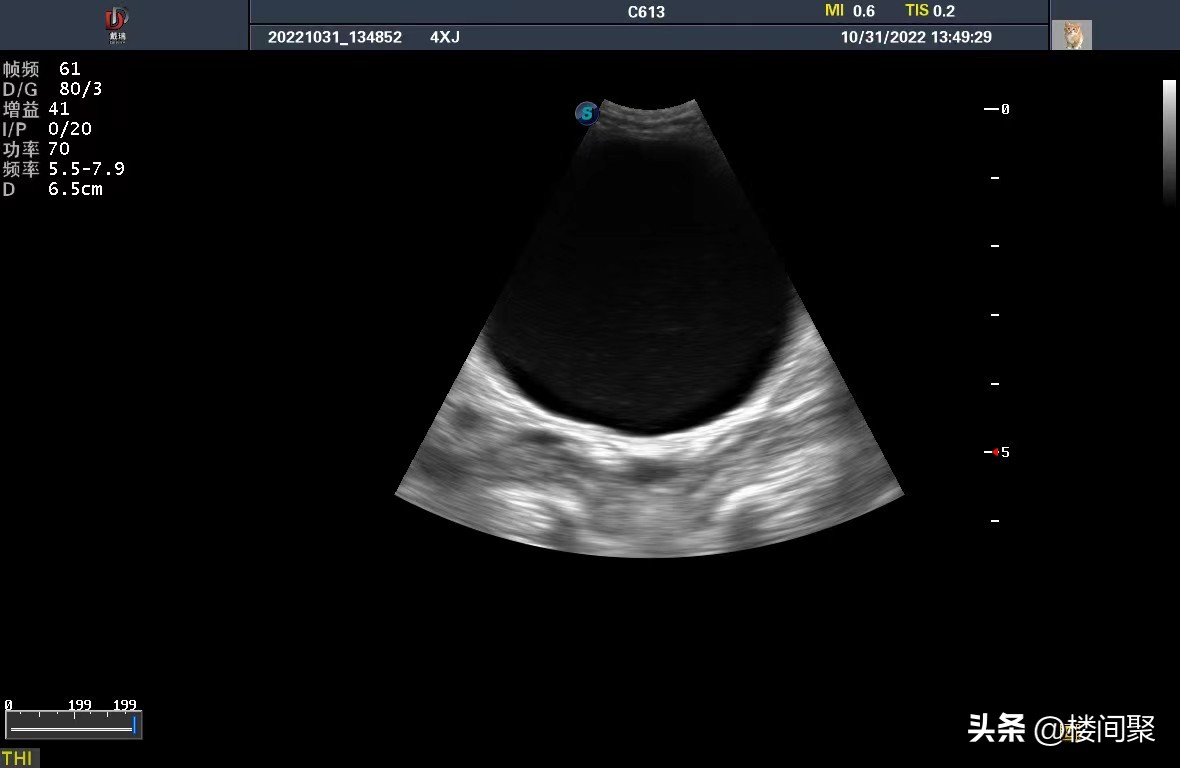The image size is (1180, 768).
Task: Click the 4XJ patient label
Action: click(445, 37)
